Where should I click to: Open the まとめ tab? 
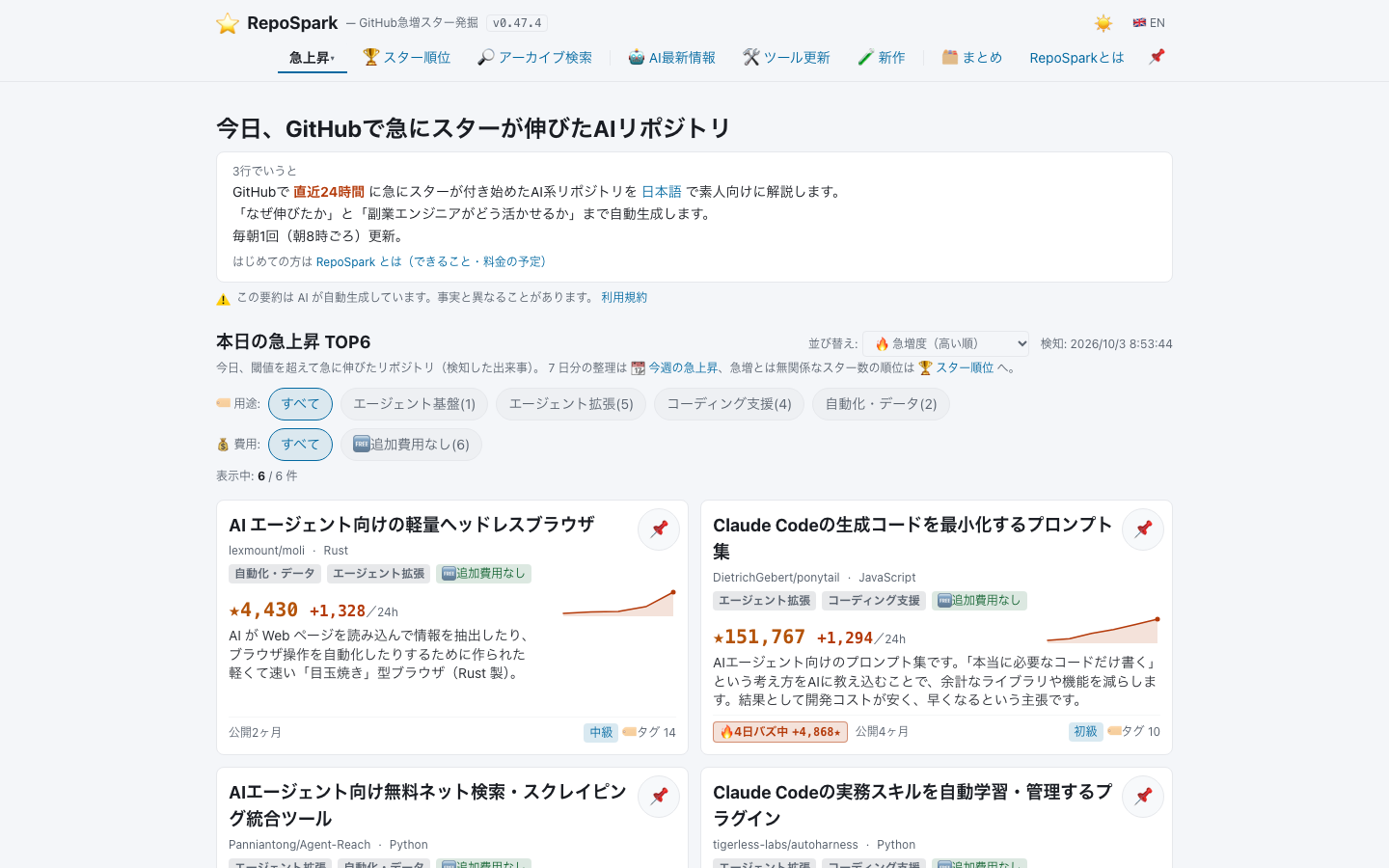pyautogui.click(x=971, y=58)
